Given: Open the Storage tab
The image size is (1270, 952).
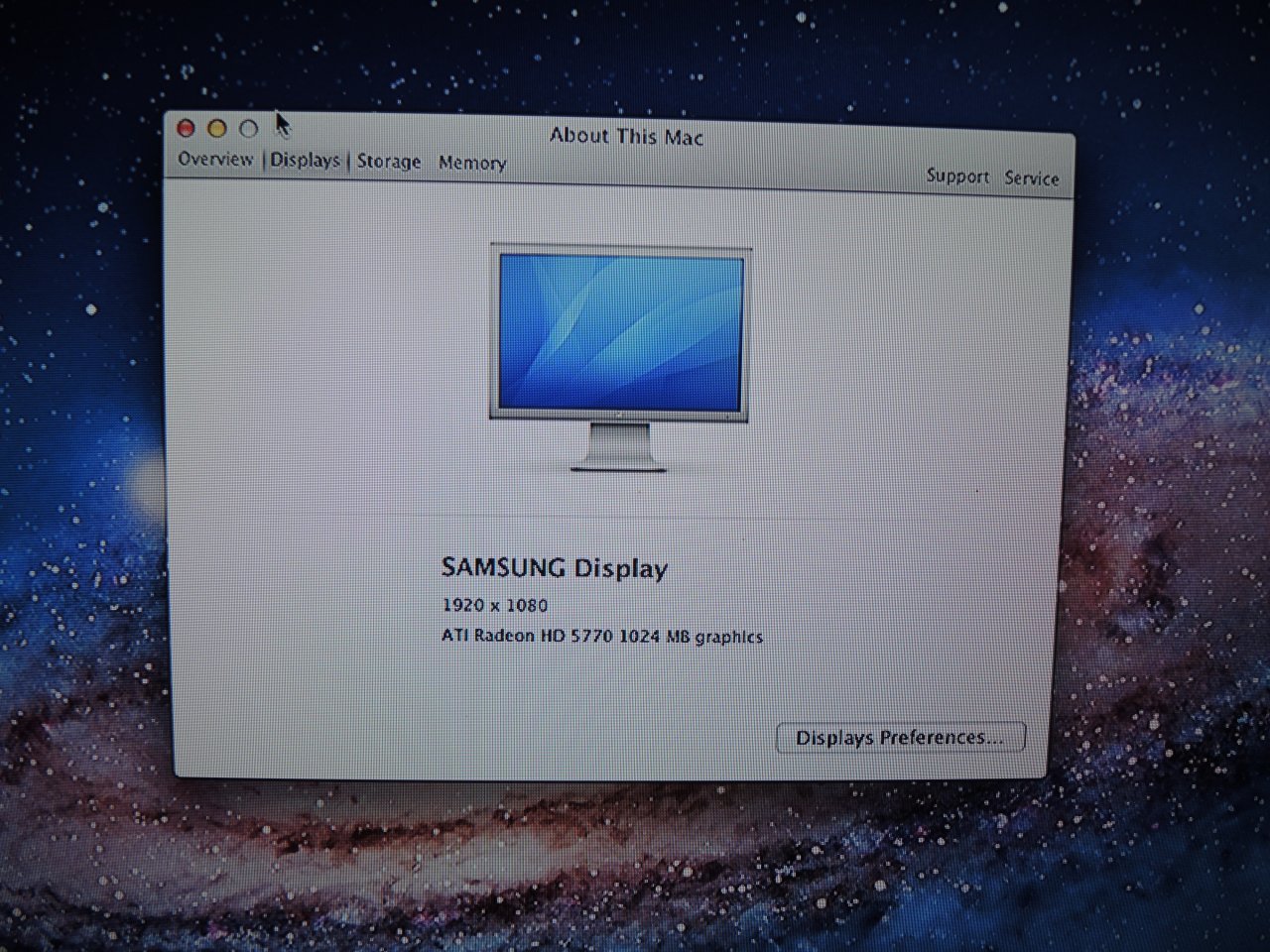Looking at the screenshot, I should click(x=388, y=162).
